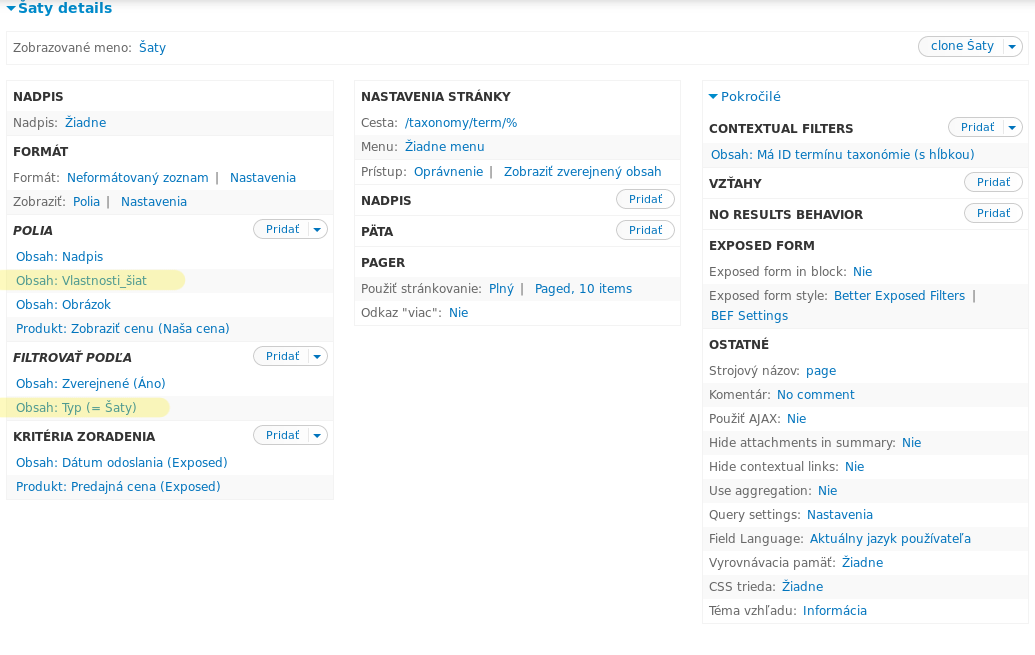Viewport: 1035px width, 655px height.
Task: Change path /taxonomy/term/% link
Action: coord(460,123)
